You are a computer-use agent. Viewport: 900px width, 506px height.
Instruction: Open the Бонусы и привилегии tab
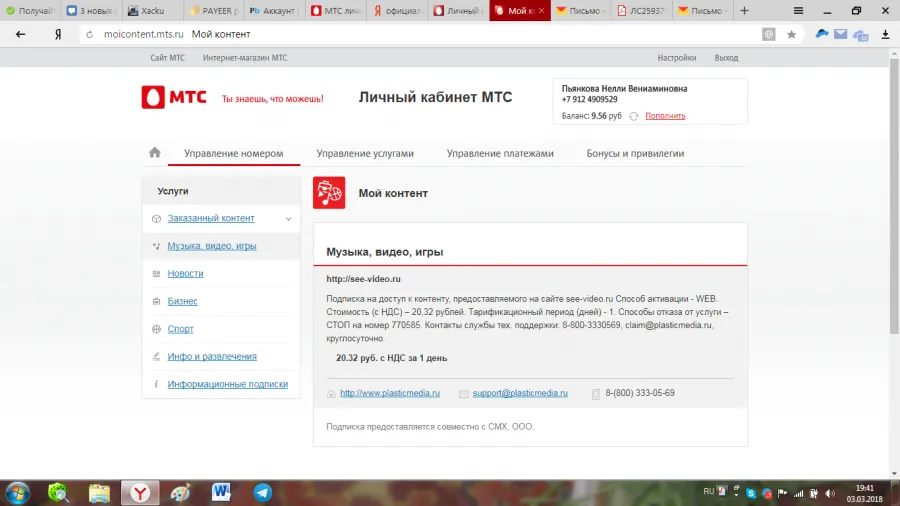(635, 153)
